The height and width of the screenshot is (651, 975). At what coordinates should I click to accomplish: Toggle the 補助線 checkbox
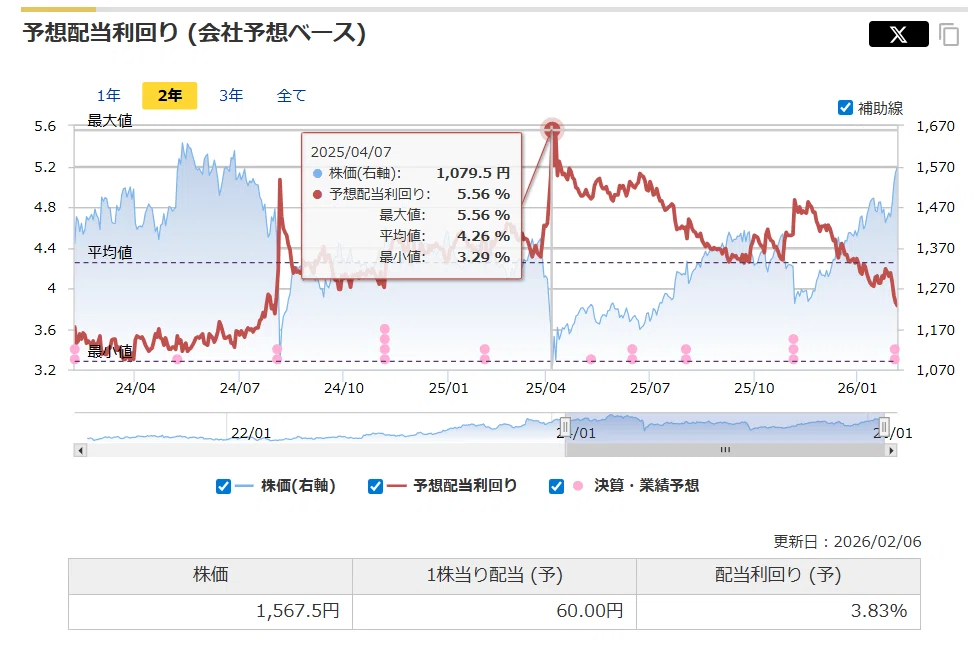[845, 108]
